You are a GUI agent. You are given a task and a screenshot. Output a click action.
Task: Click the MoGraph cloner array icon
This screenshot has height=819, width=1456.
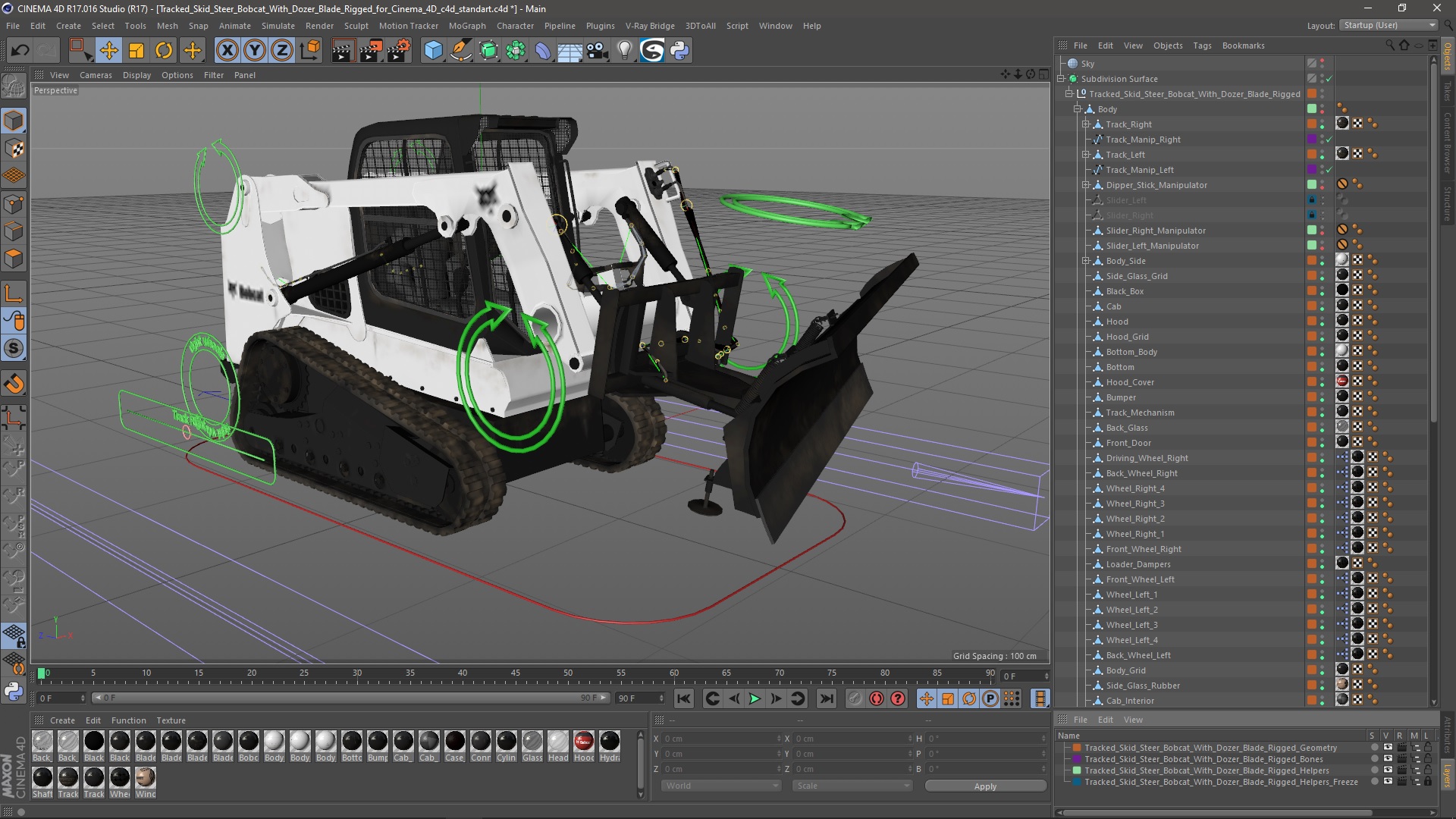click(x=516, y=51)
